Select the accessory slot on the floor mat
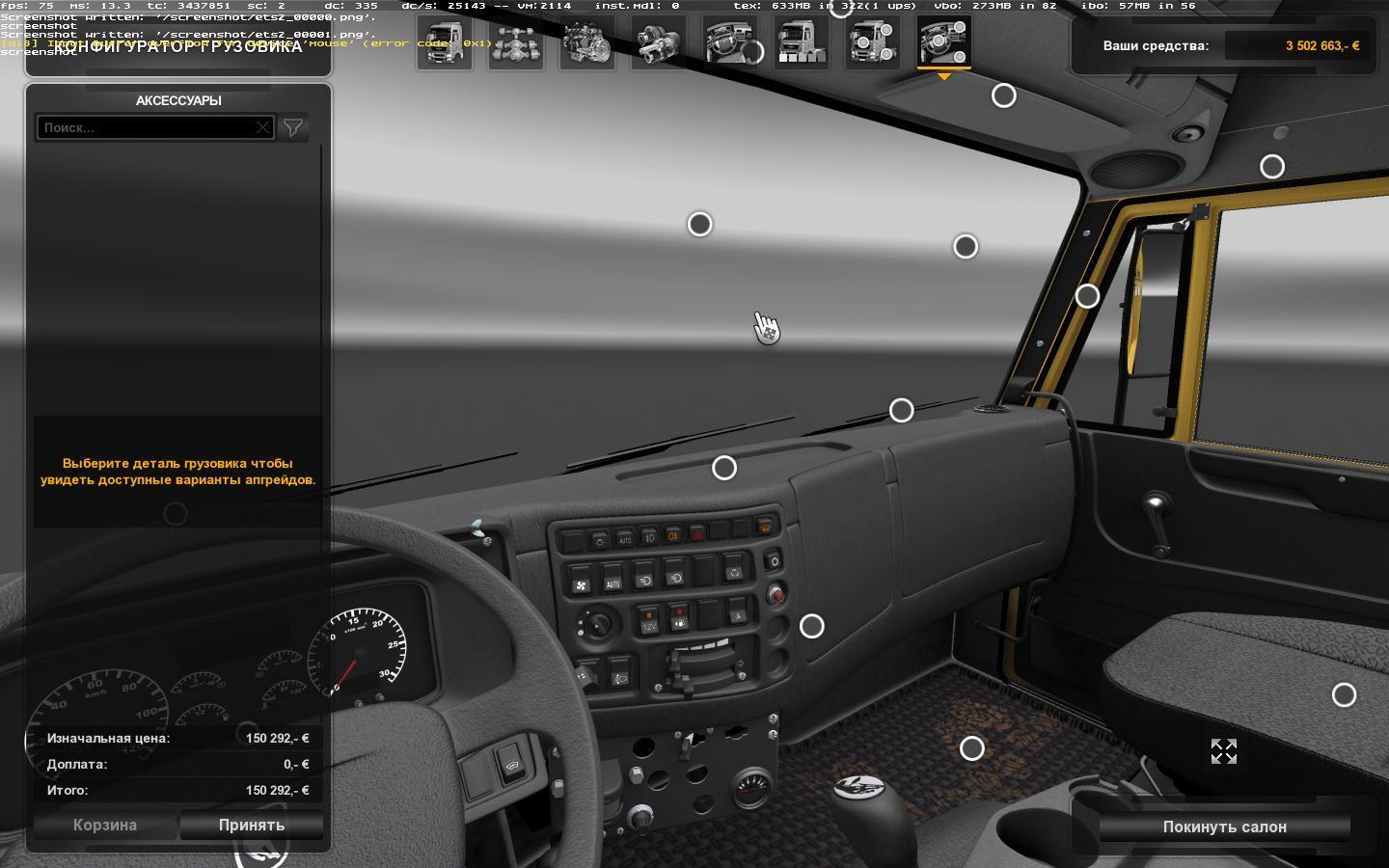Viewport: 1389px width, 868px height. 971,748
